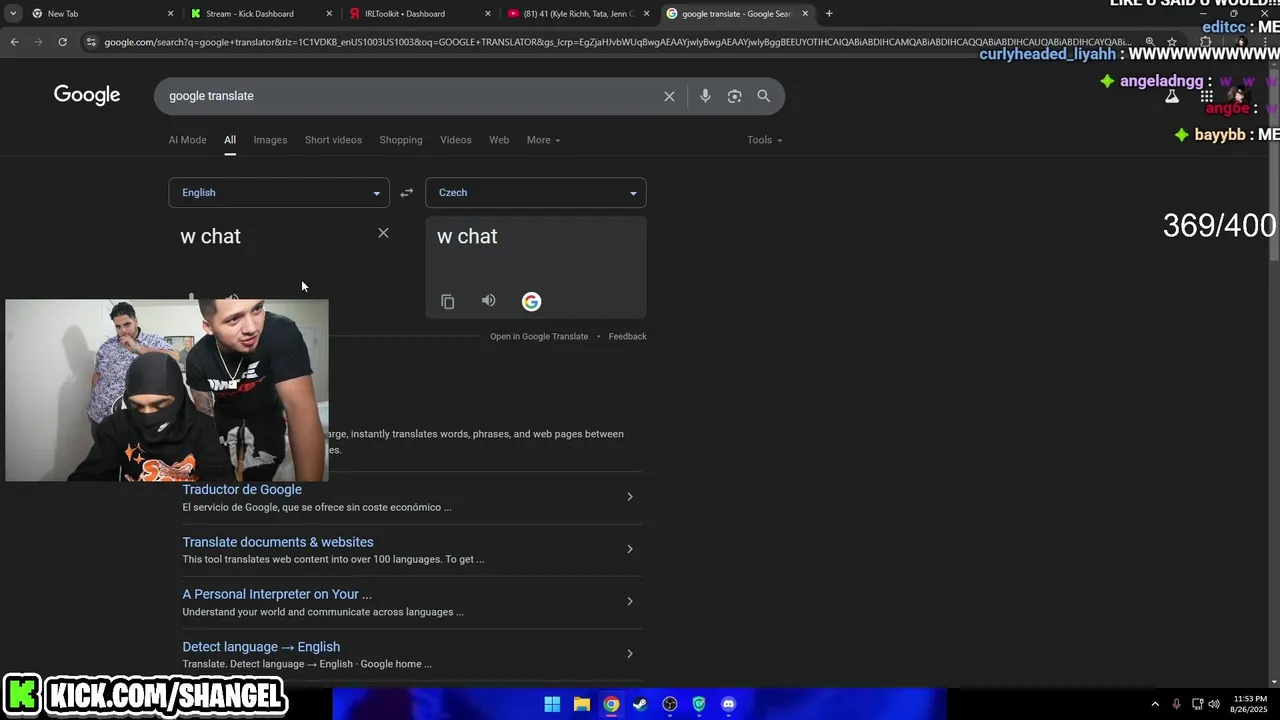Expand the Traductor de Google result

tap(629, 497)
